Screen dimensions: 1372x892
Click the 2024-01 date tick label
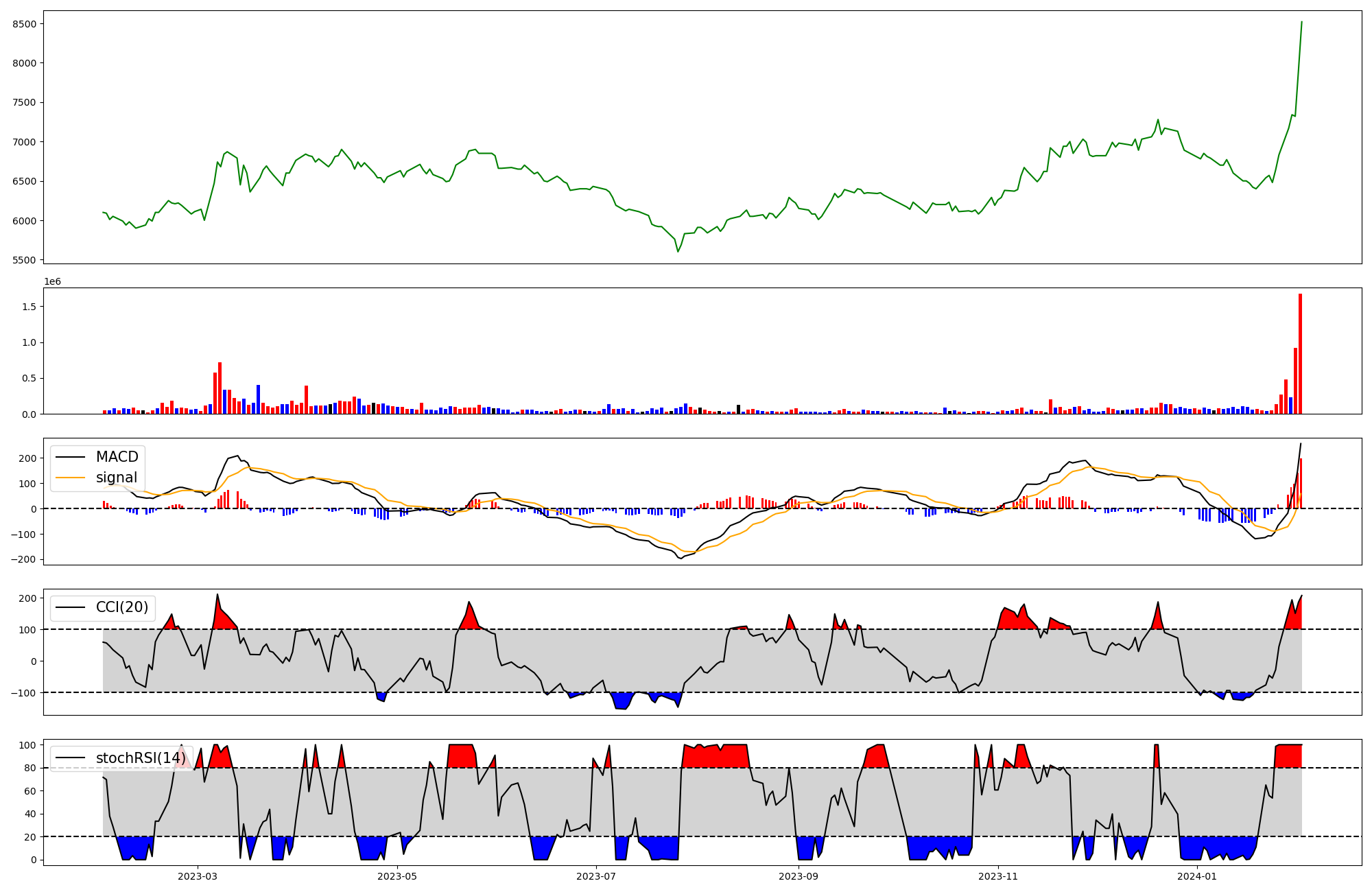(1196, 876)
